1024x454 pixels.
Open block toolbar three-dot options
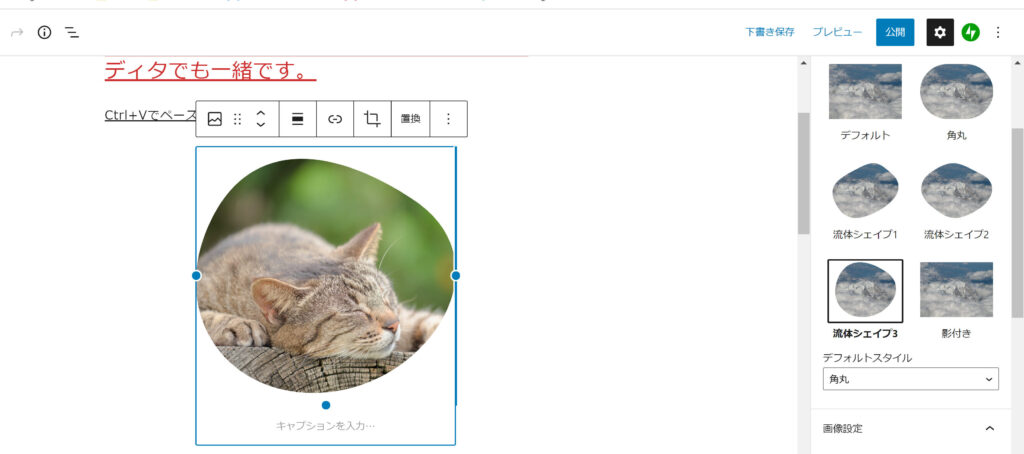point(448,119)
